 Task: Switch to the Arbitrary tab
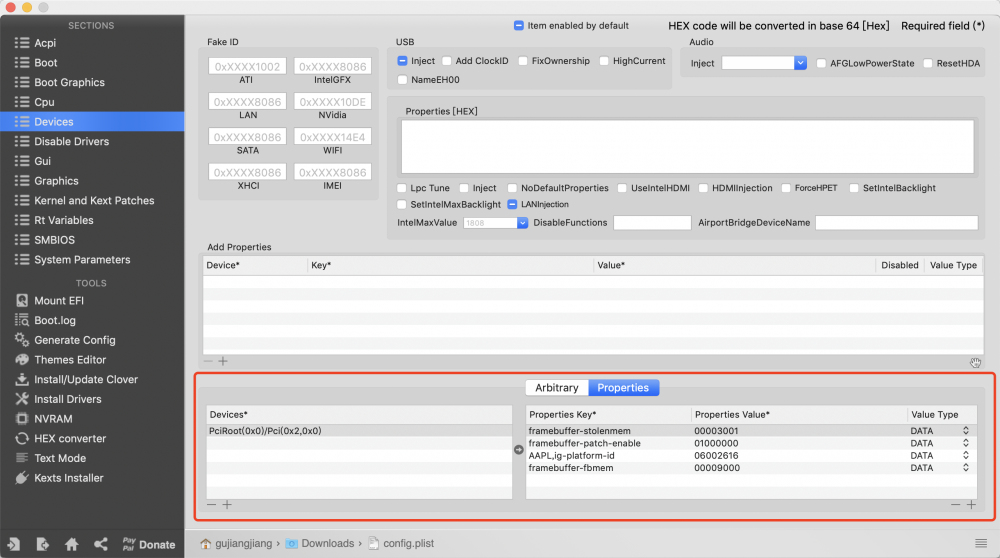tap(557, 388)
